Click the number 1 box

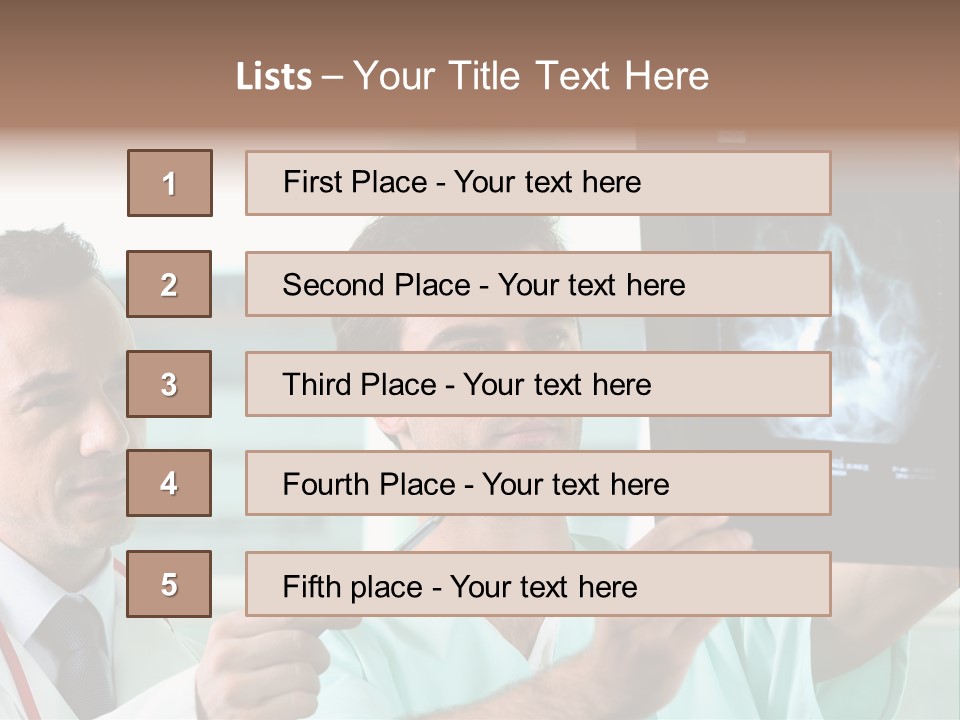170,183
